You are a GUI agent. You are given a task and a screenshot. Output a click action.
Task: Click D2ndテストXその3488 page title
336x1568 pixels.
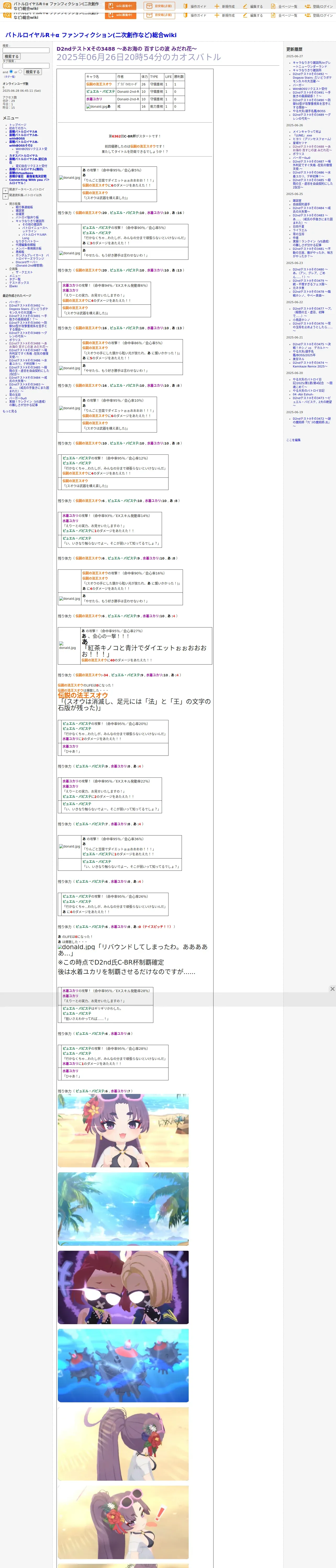127,49
